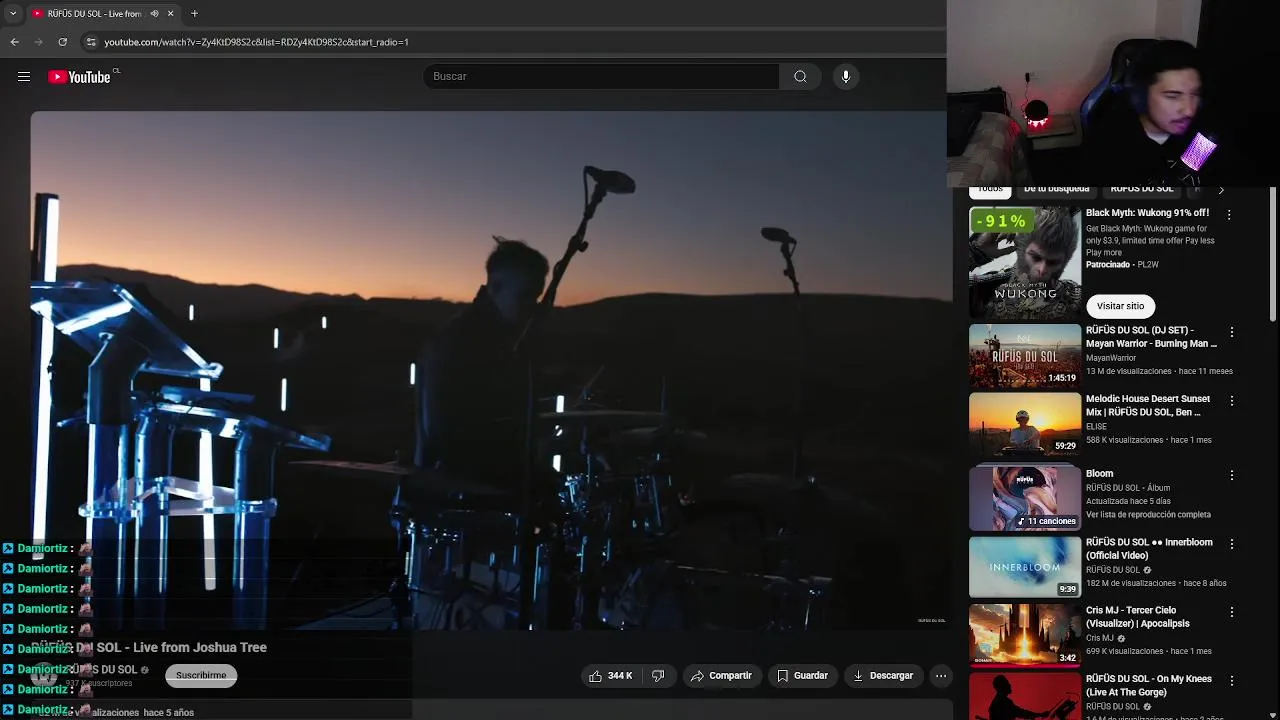Screen dimensions: 1280x720
Task: Dislike the video with thumbs down
Action: tap(658, 676)
